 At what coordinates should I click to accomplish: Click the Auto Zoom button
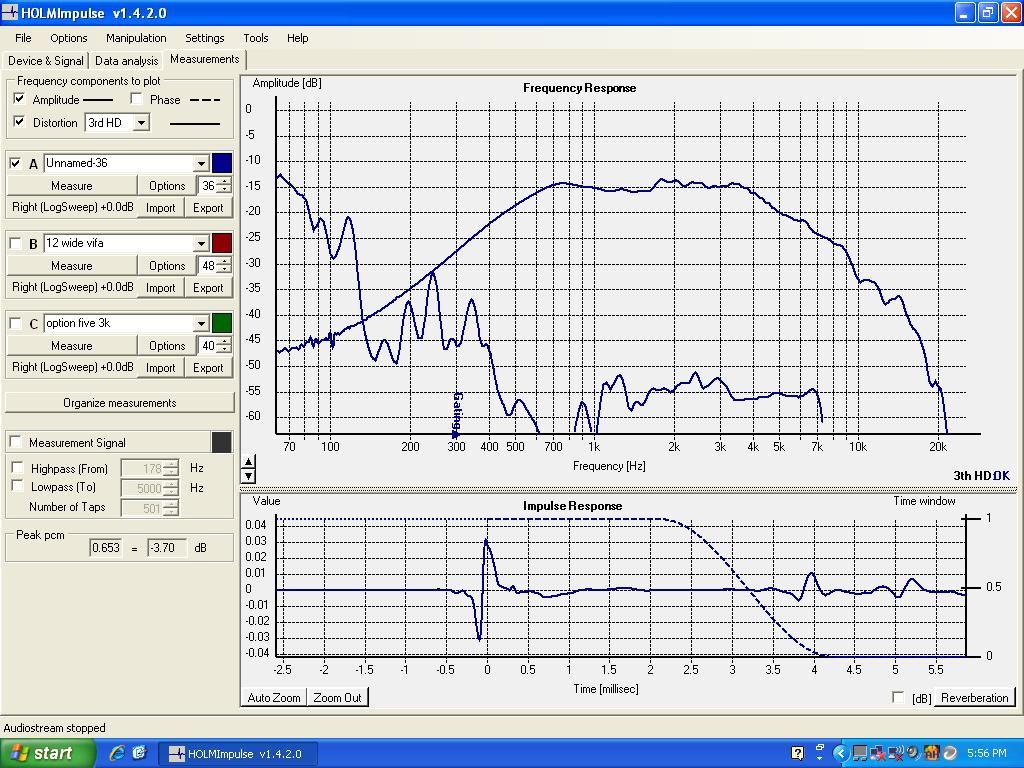pos(274,697)
